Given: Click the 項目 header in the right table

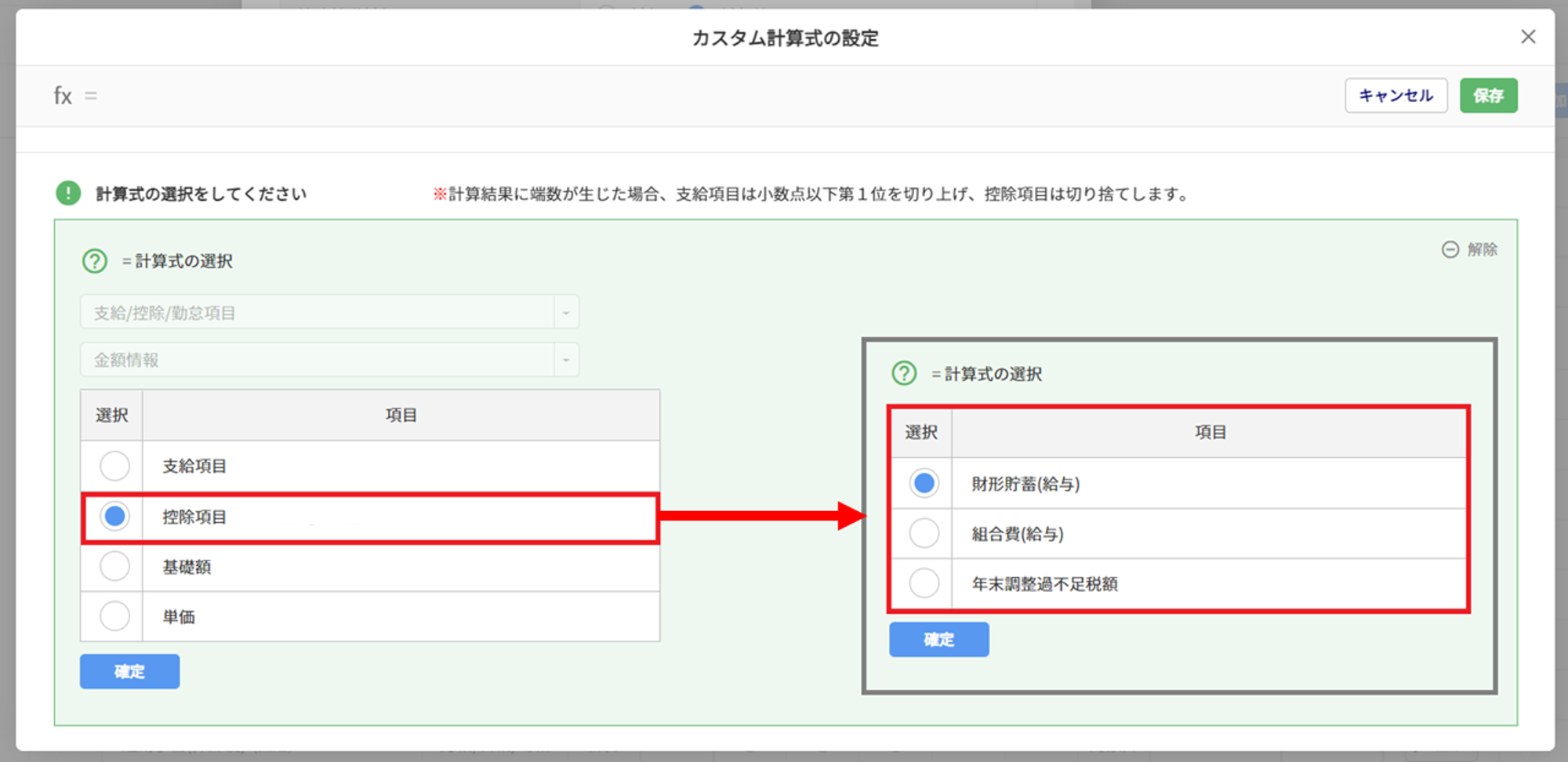Looking at the screenshot, I should [x=1210, y=432].
